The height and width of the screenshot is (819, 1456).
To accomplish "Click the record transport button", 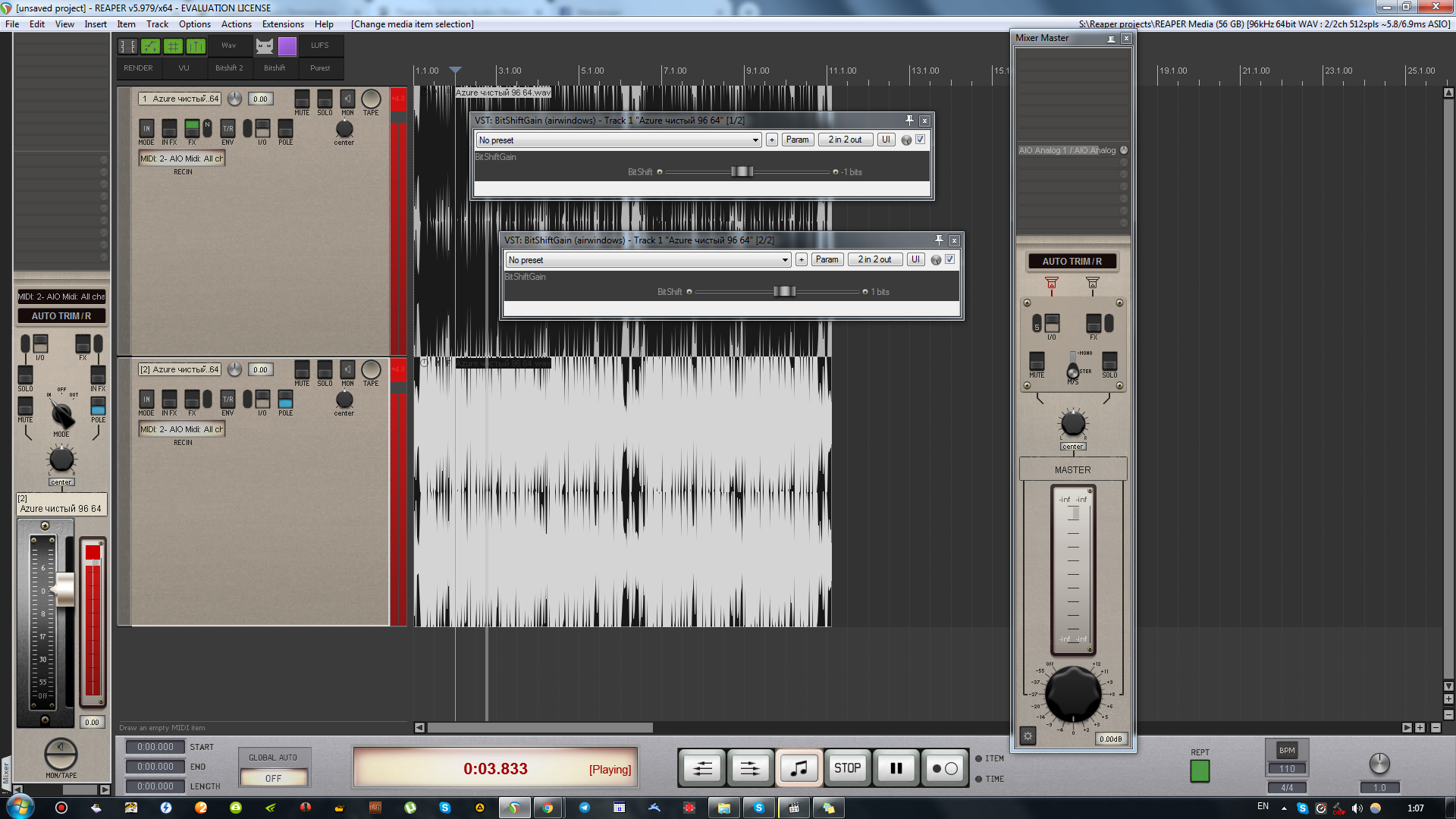I will (x=944, y=768).
